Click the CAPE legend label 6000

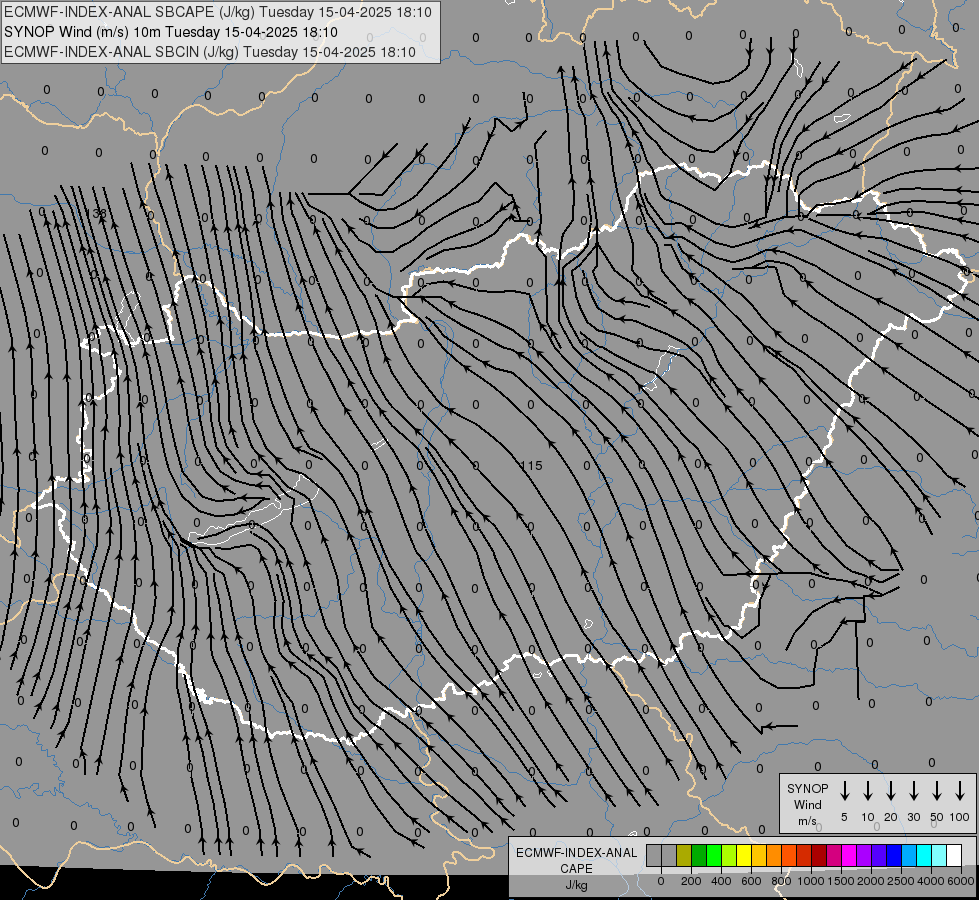(961, 881)
